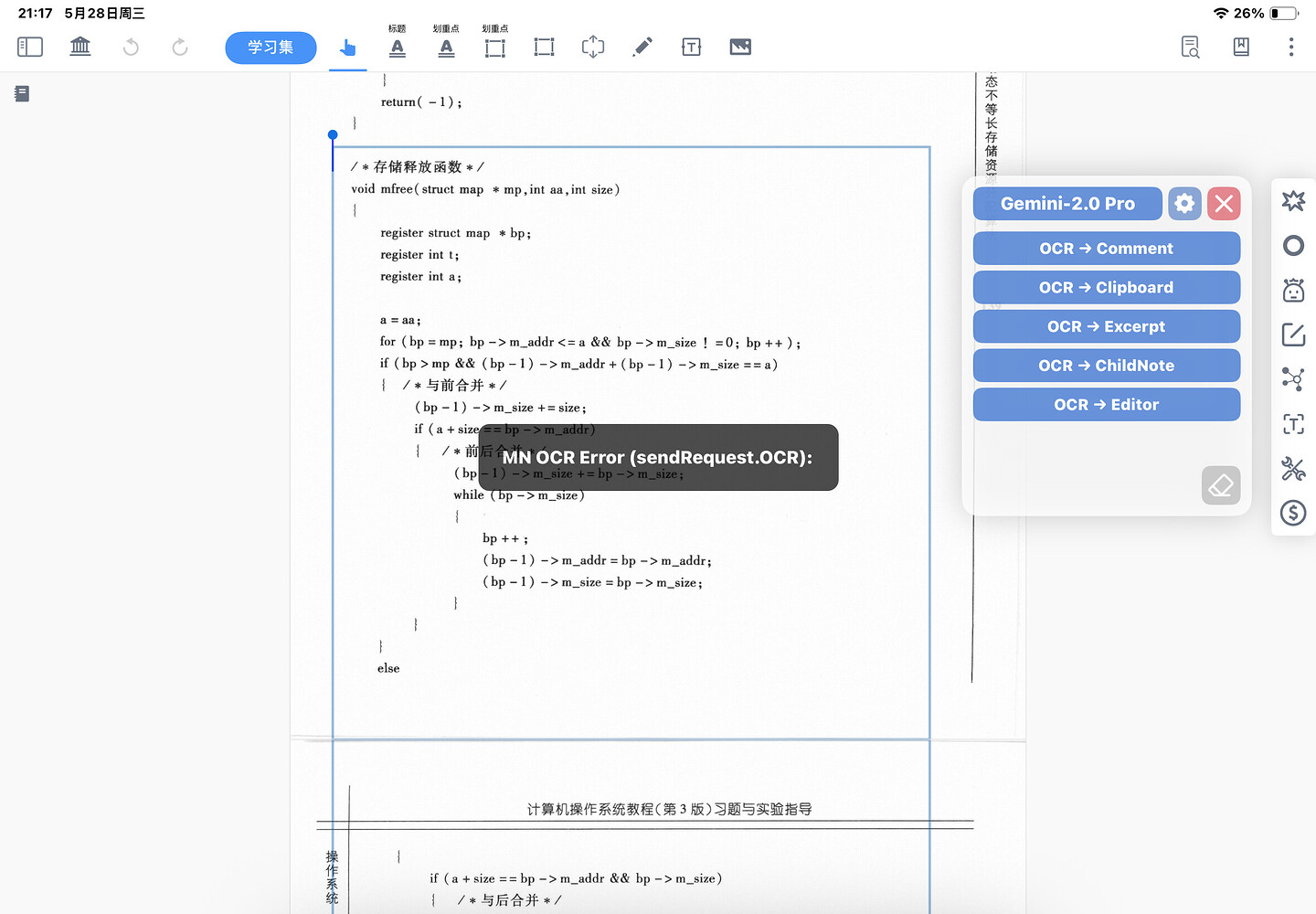Open the mind map nodes icon
This screenshot has height=914, width=1316.
[x=1293, y=379]
